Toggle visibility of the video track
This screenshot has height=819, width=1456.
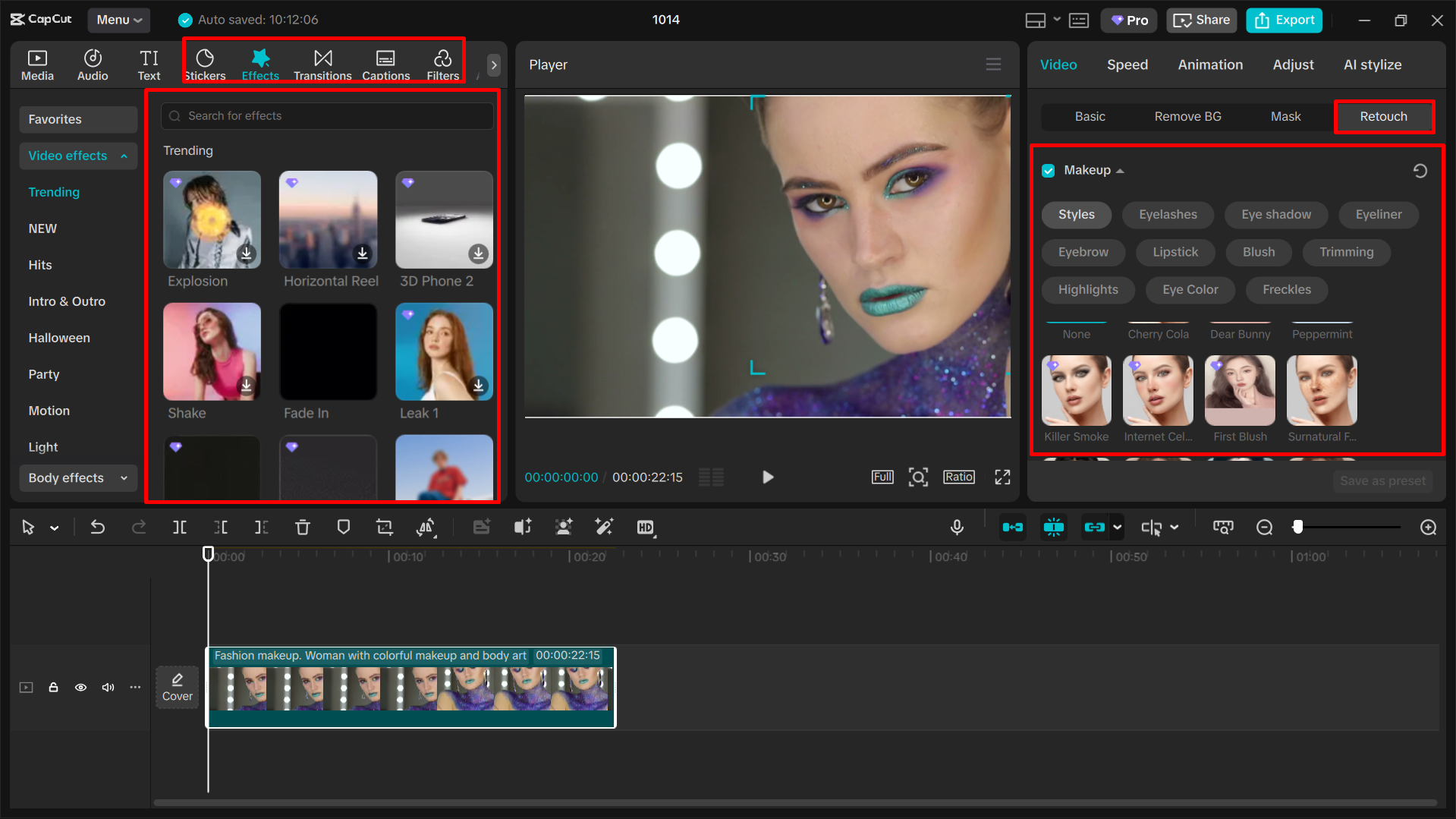[x=80, y=687]
